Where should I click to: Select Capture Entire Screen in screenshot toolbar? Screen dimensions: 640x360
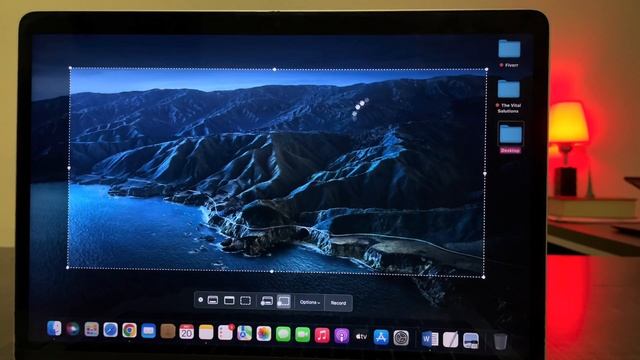213,300
